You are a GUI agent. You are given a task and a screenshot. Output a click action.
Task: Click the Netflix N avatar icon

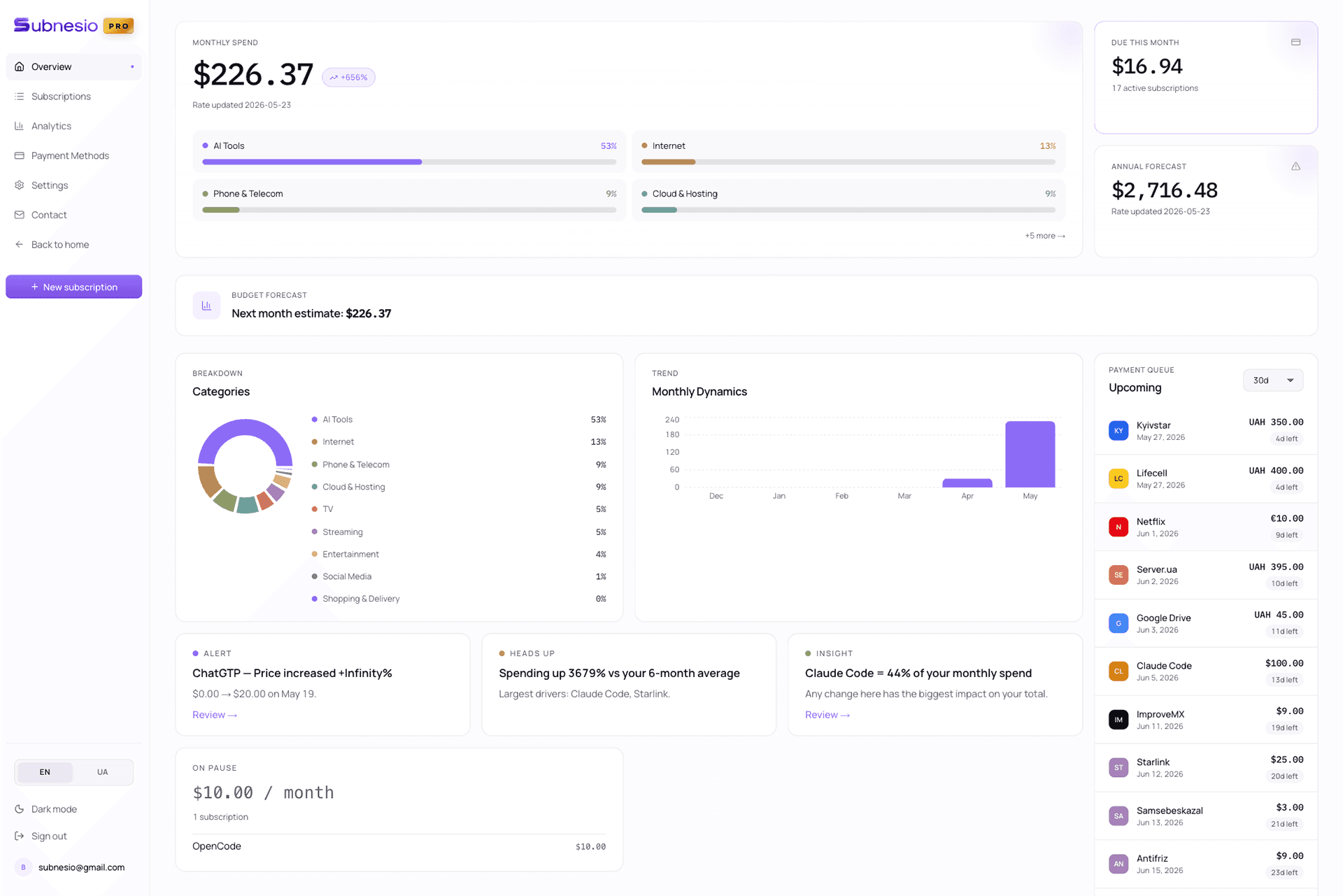click(1118, 527)
